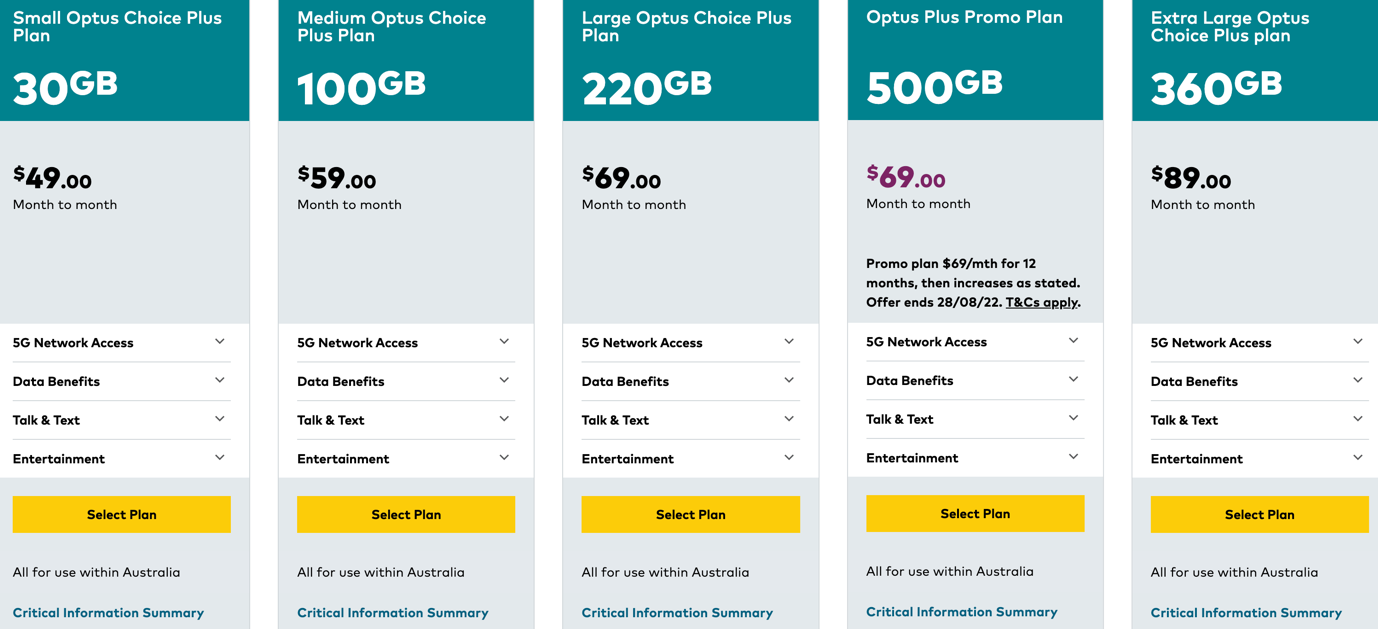Expand Data Benefits in Large plan

point(690,381)
